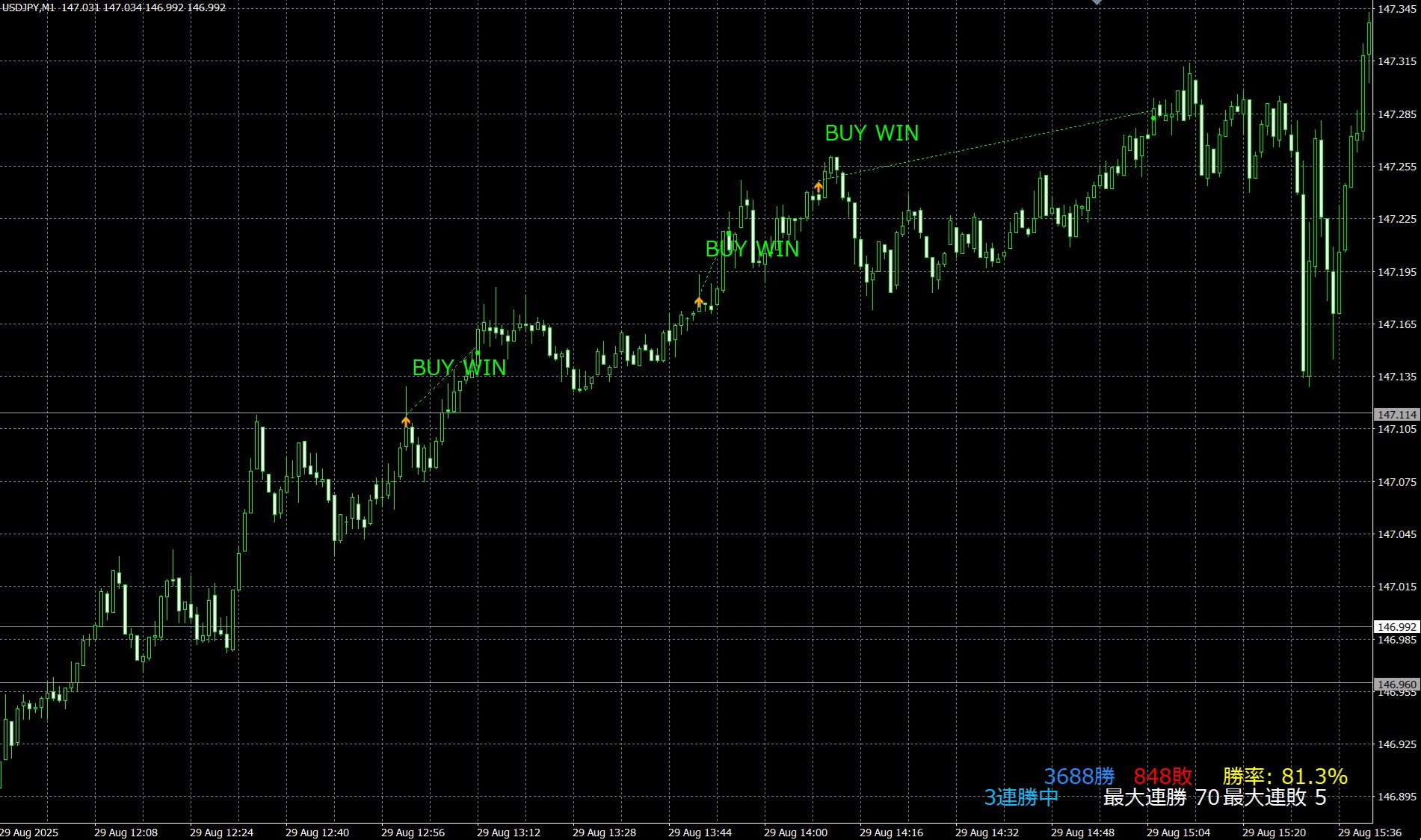
Task: Click the 146.985 price axis label
Action: [1397, 640]
